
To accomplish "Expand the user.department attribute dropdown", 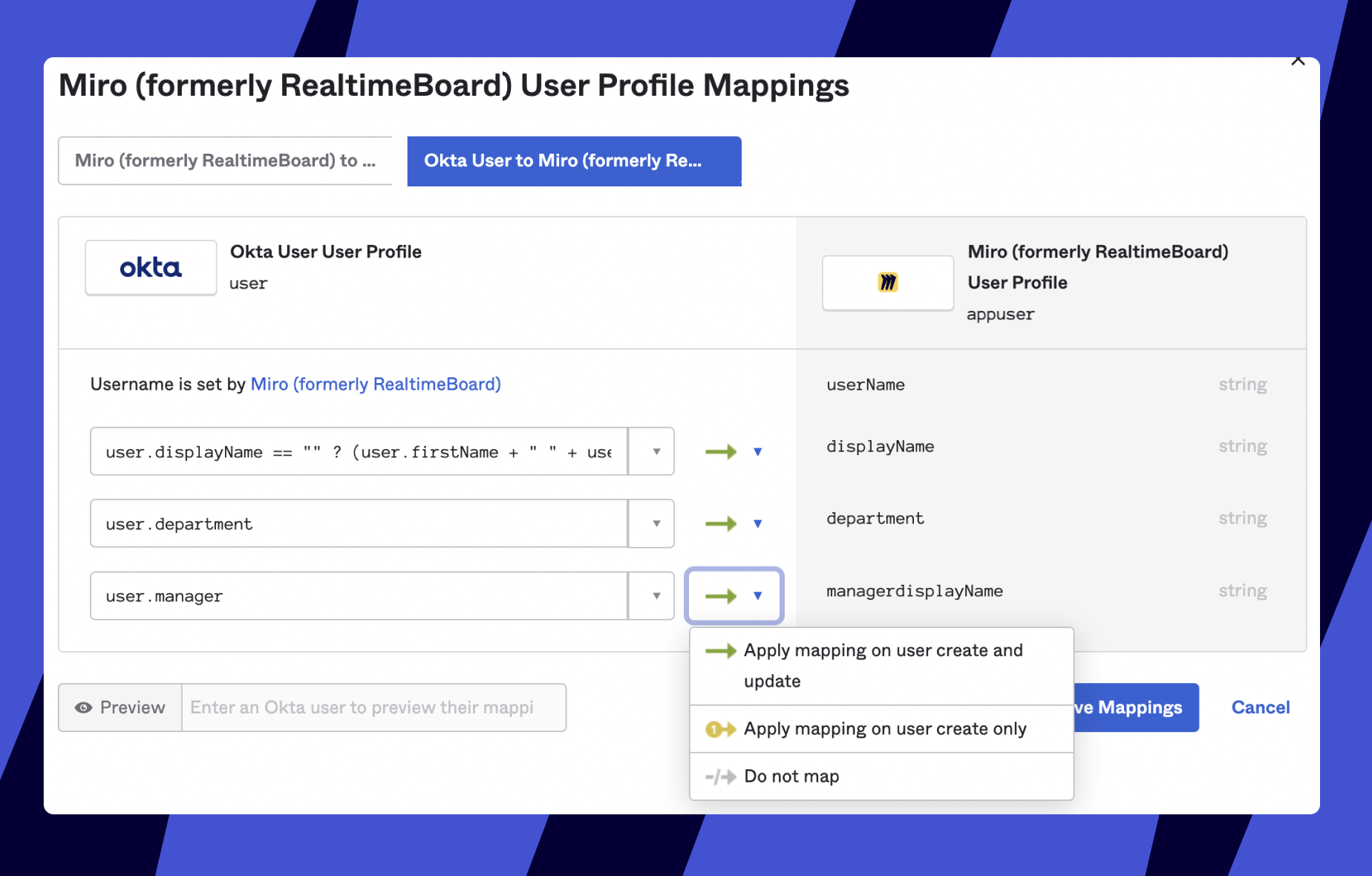I will [x=651, y=523].
